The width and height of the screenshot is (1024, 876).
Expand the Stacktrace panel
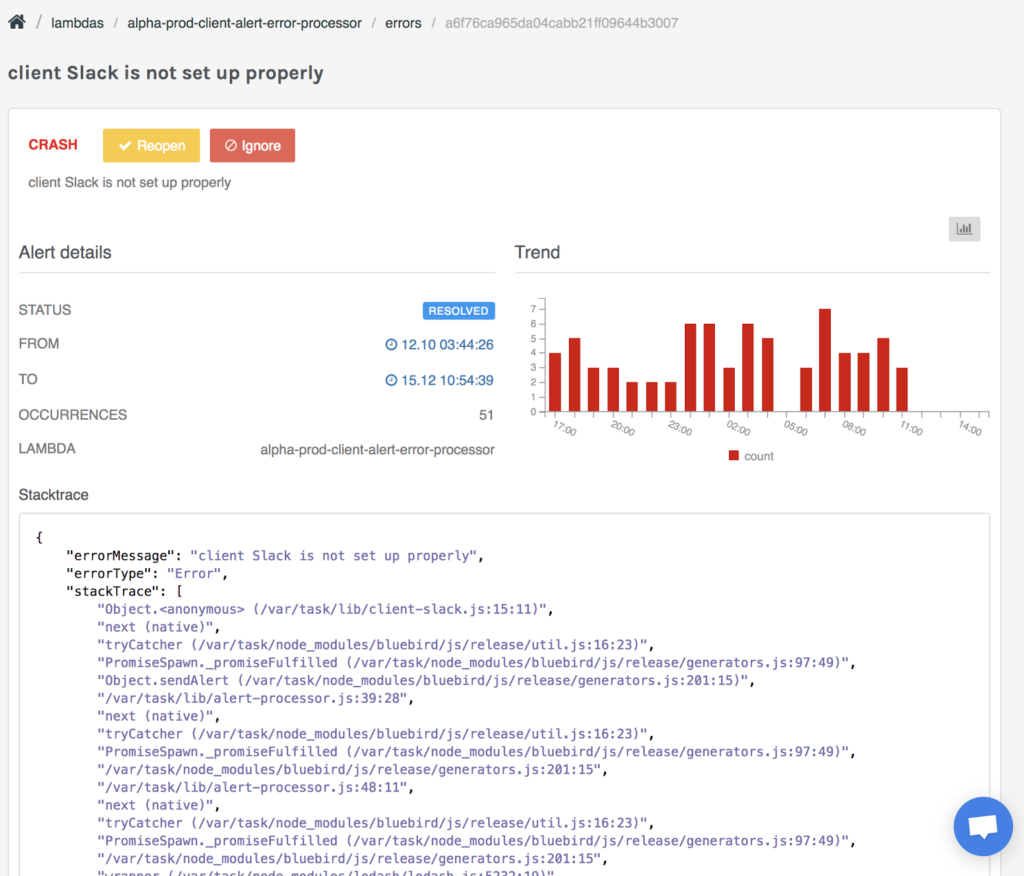pyautogui.click(x=52, y=494)
